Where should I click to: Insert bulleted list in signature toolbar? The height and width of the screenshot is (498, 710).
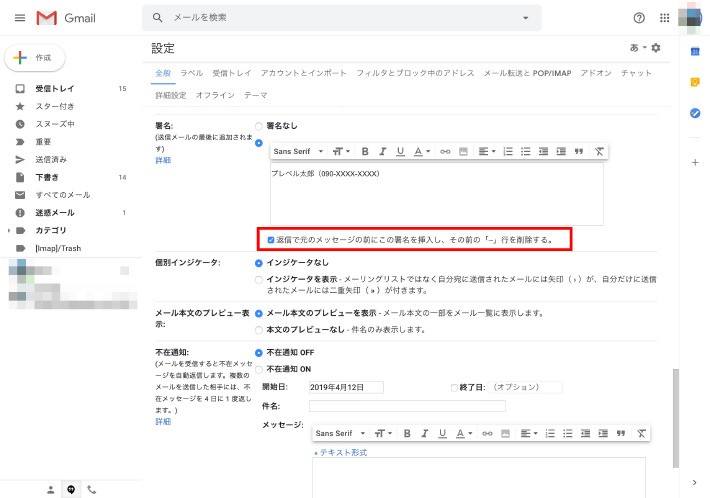(x=525, y=151)
